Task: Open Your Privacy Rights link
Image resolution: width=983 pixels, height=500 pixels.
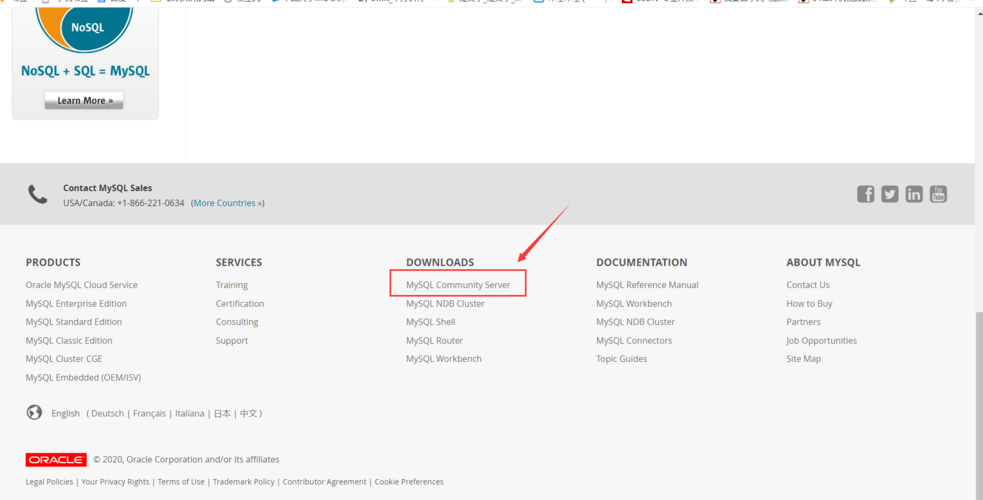Action: point(115,482)
